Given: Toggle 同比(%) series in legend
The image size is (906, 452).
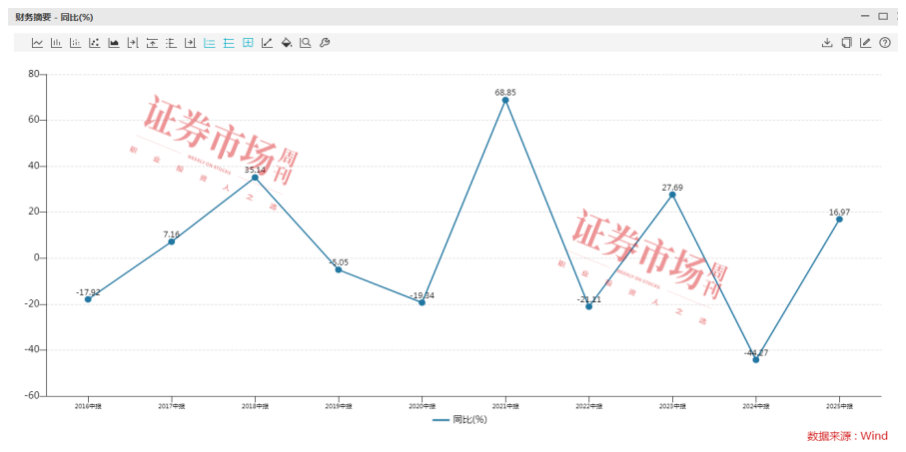Looking at the screenshot, I should point(460,420).
